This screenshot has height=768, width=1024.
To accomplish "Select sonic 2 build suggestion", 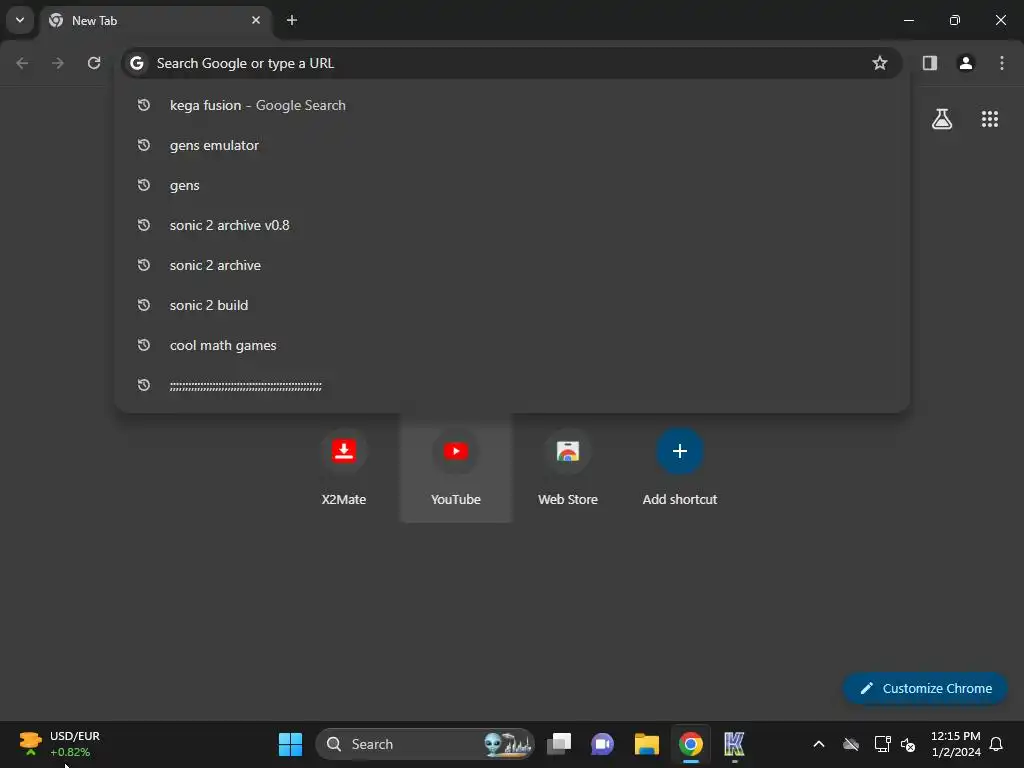I will (x=512, y=305).
